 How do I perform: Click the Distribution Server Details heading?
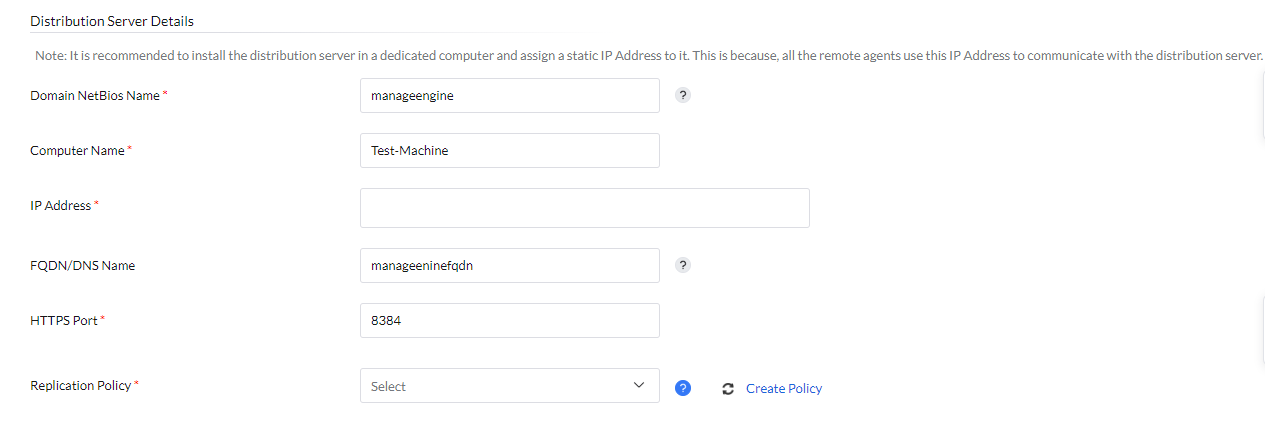pyautogui.click(x=112, y=21)
